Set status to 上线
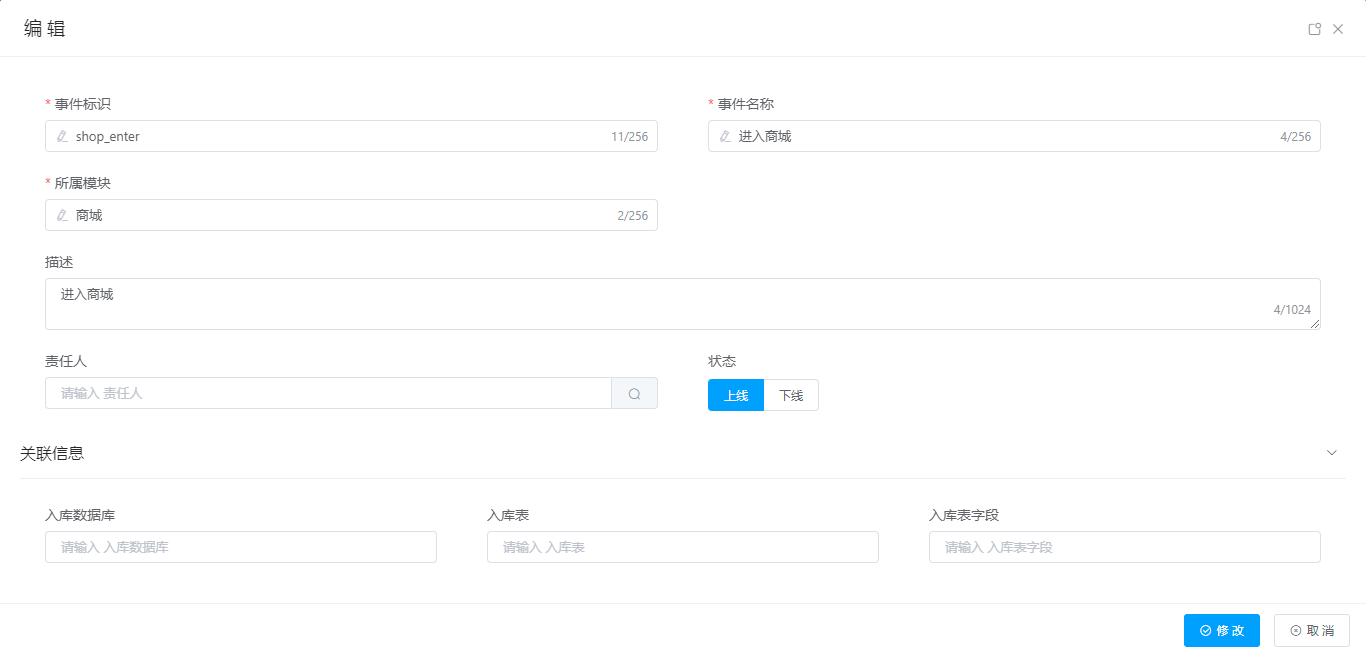1366x657 pixels. [736, 395]
